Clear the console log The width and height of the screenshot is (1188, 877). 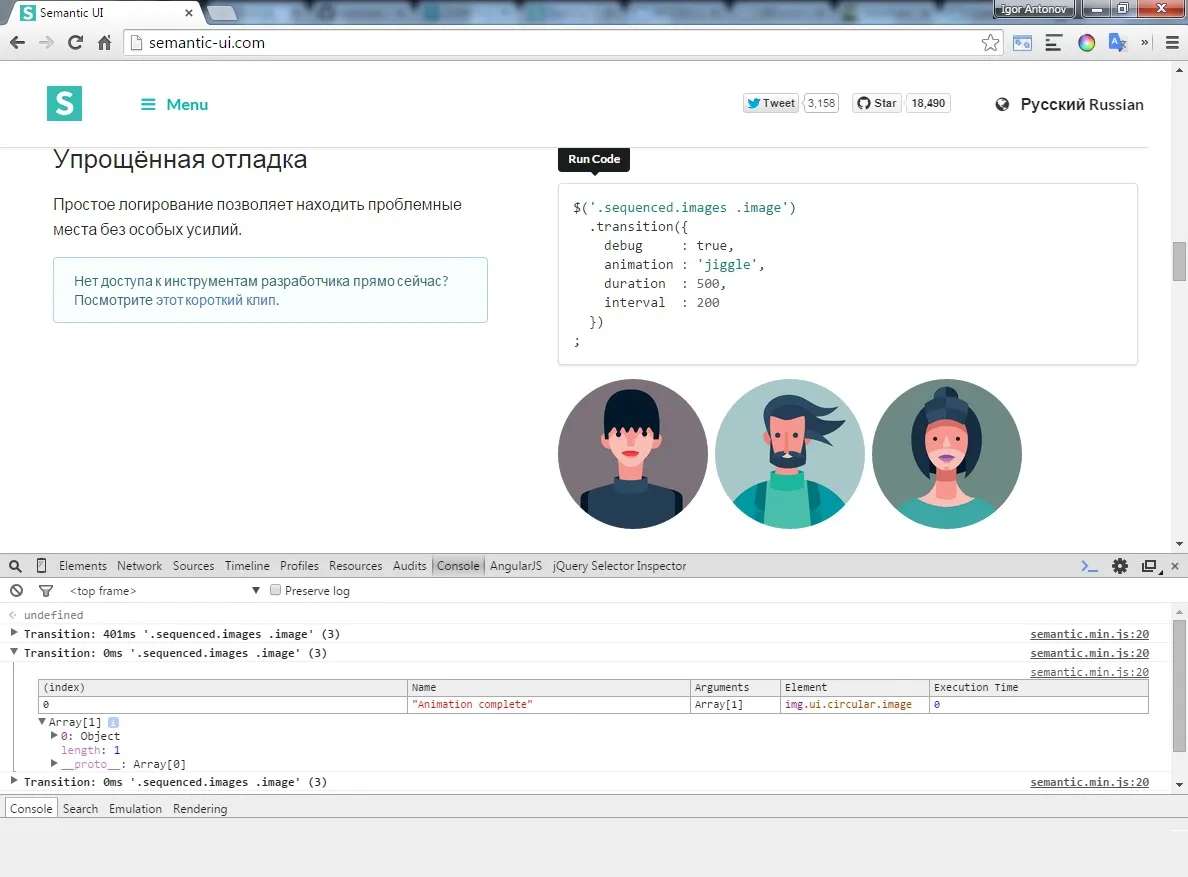point(17,591)
